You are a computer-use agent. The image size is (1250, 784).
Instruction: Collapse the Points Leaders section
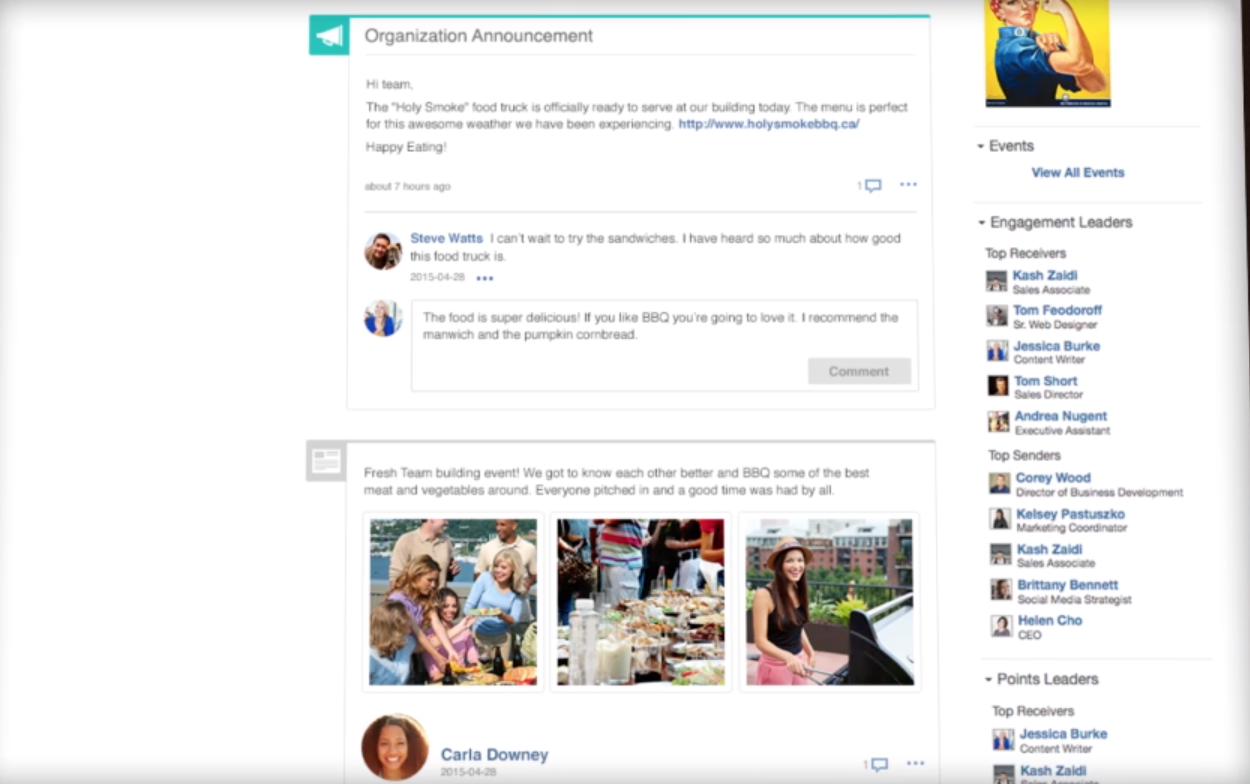click(x=988, y=679)
